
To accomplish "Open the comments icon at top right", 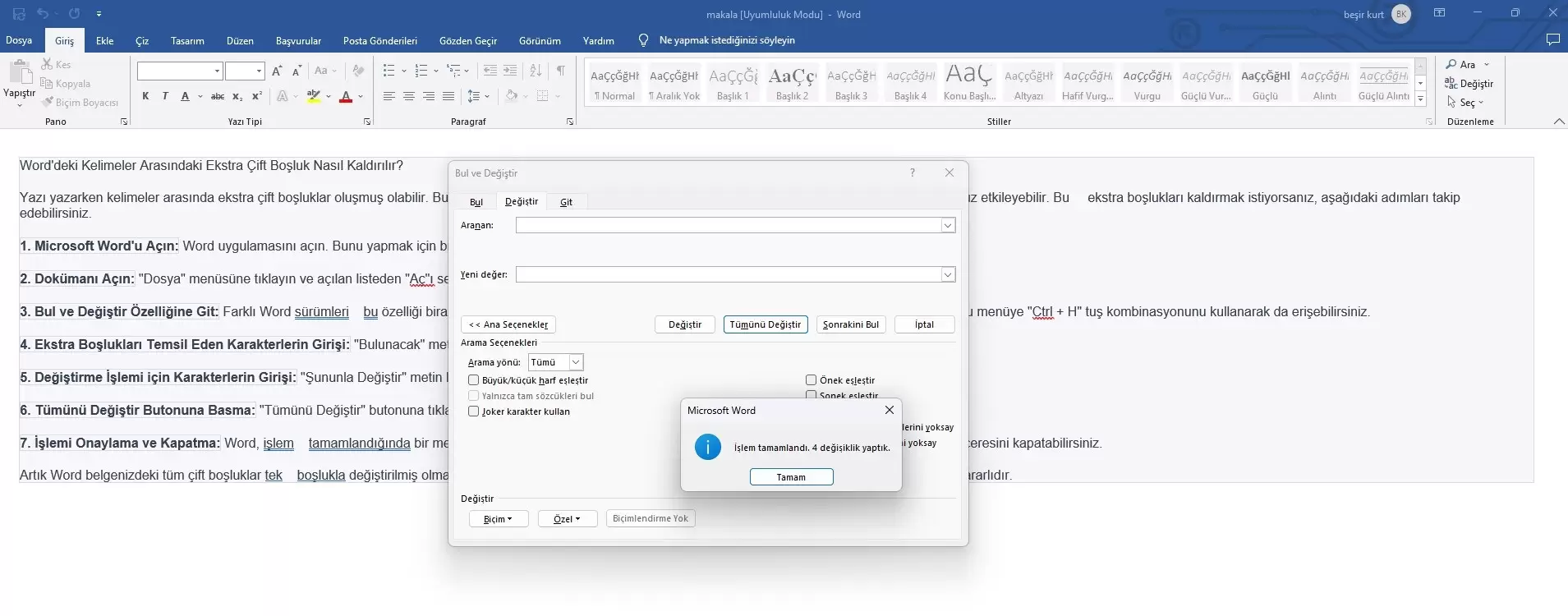I will (1552, 39).
